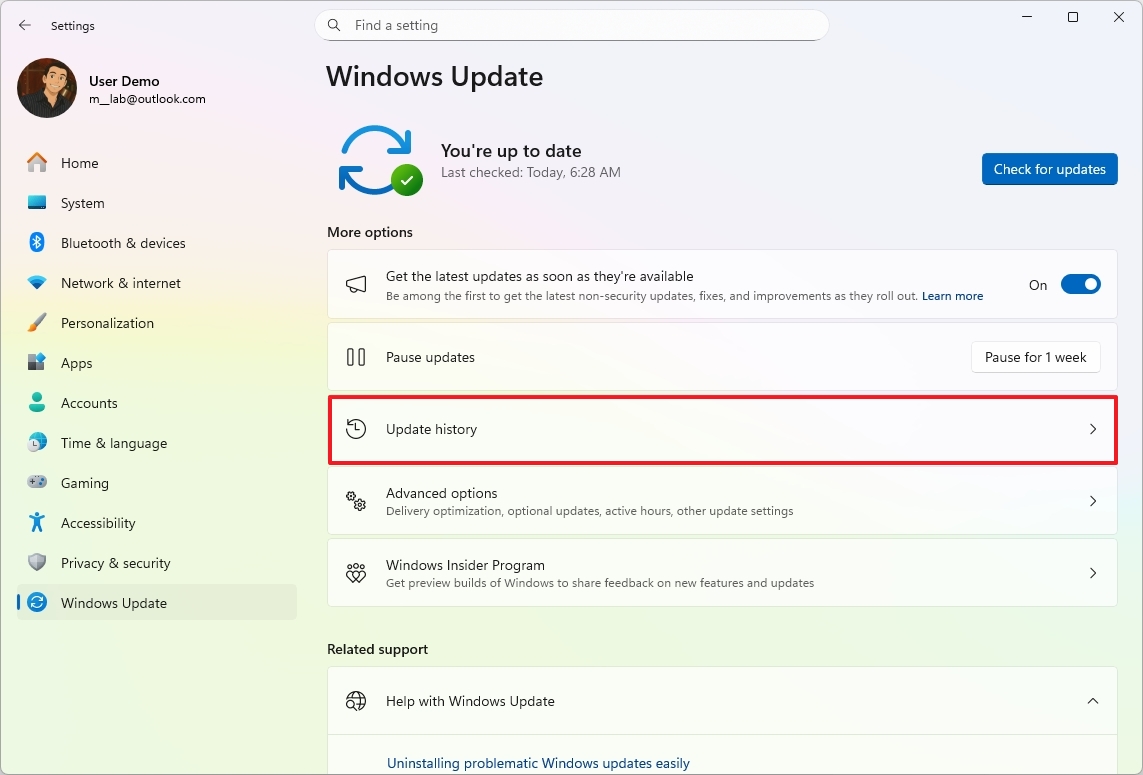Open Privacy & security settings
Image resolution: width=1143 pixels, height=775 pixels.
(114, 563)
